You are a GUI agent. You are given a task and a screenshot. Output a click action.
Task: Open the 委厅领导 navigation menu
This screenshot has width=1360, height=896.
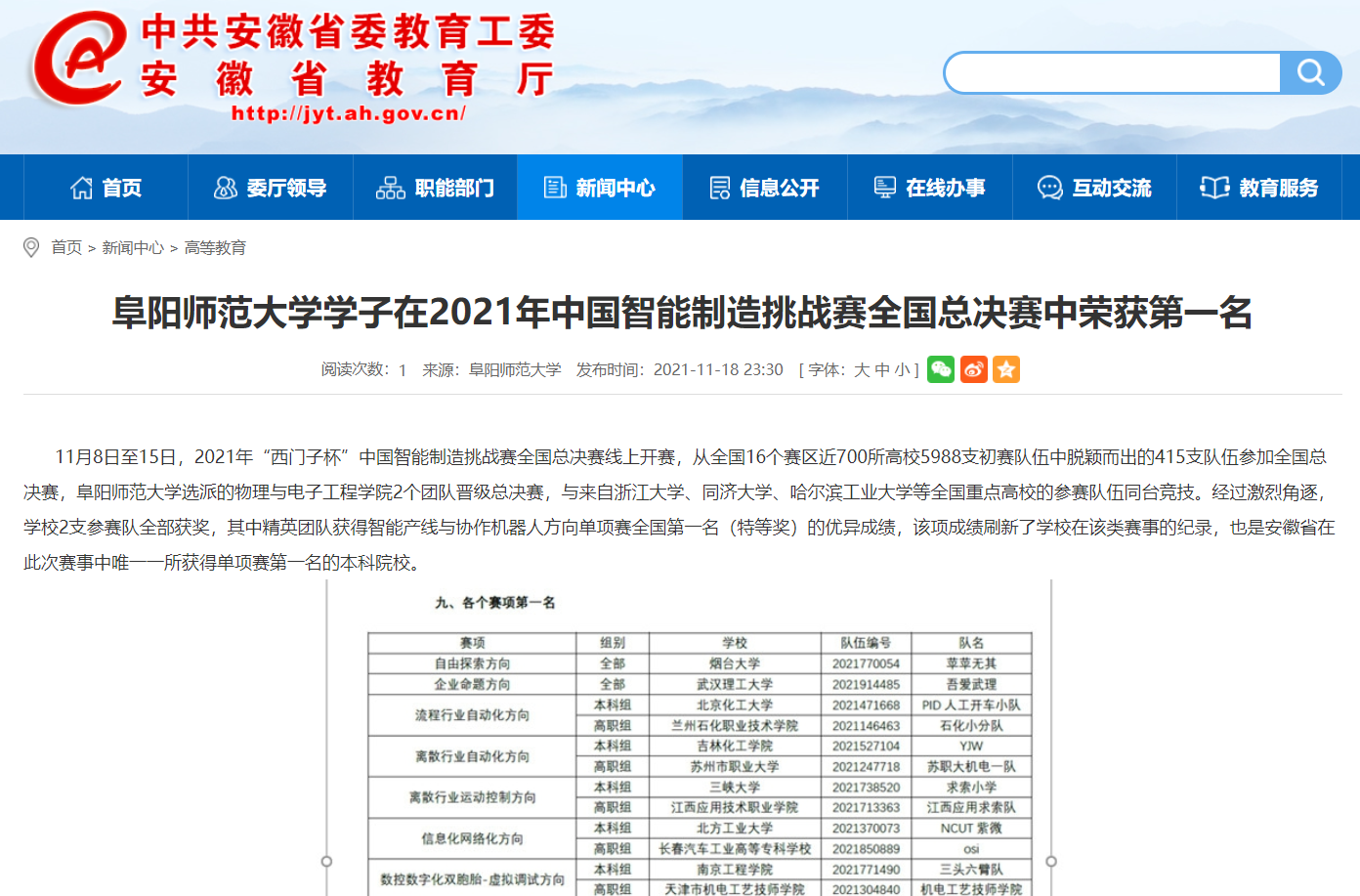tap(271, 188)
